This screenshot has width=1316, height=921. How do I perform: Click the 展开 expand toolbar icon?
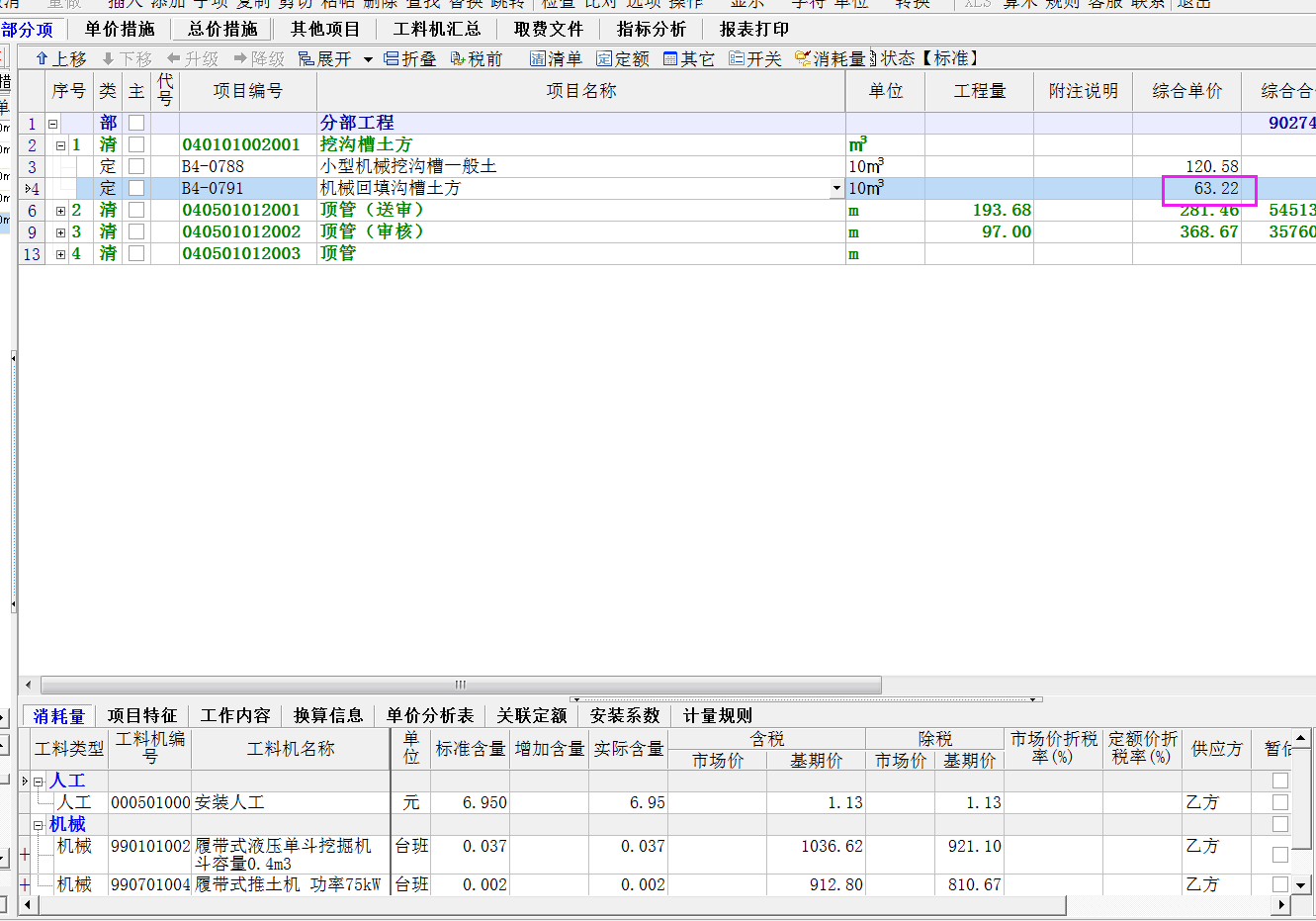(x=307, y=59)
